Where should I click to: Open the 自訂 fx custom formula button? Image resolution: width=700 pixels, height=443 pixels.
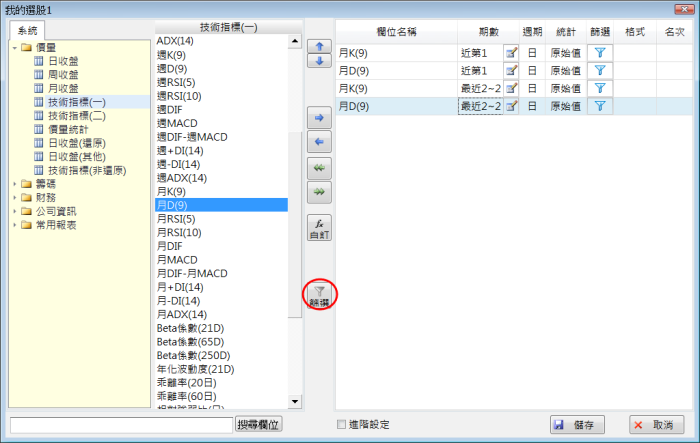(319, 228)
